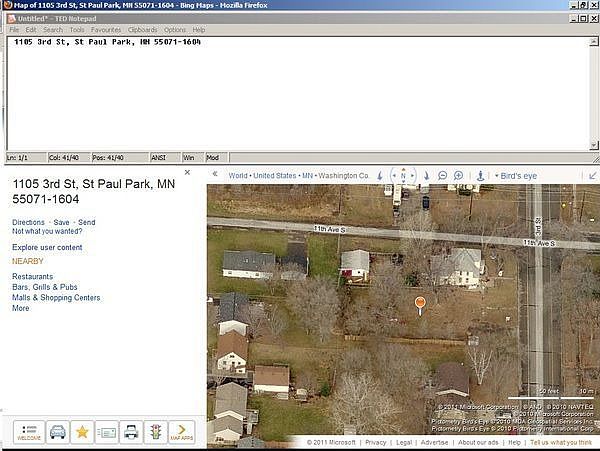Click 'Ln: 1/1' status field

coord(26,158)
